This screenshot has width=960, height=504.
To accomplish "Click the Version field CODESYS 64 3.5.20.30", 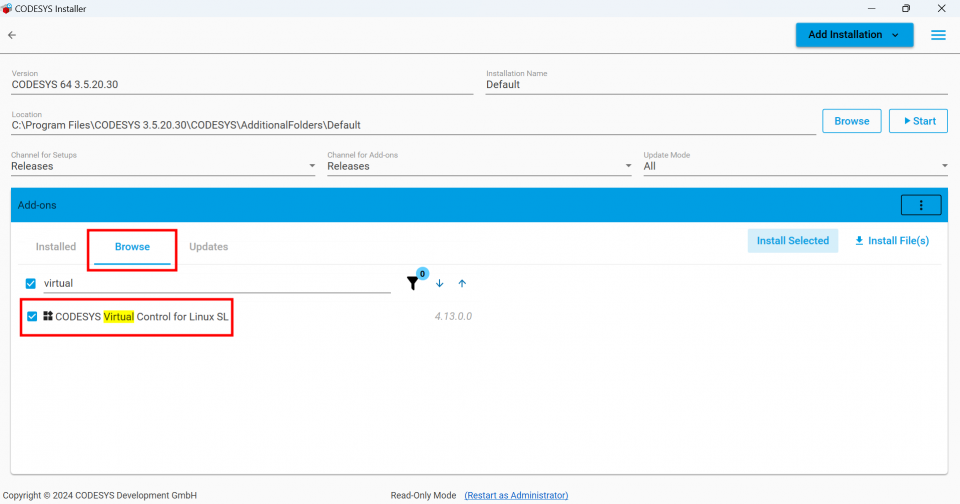I will coord(242,85).
